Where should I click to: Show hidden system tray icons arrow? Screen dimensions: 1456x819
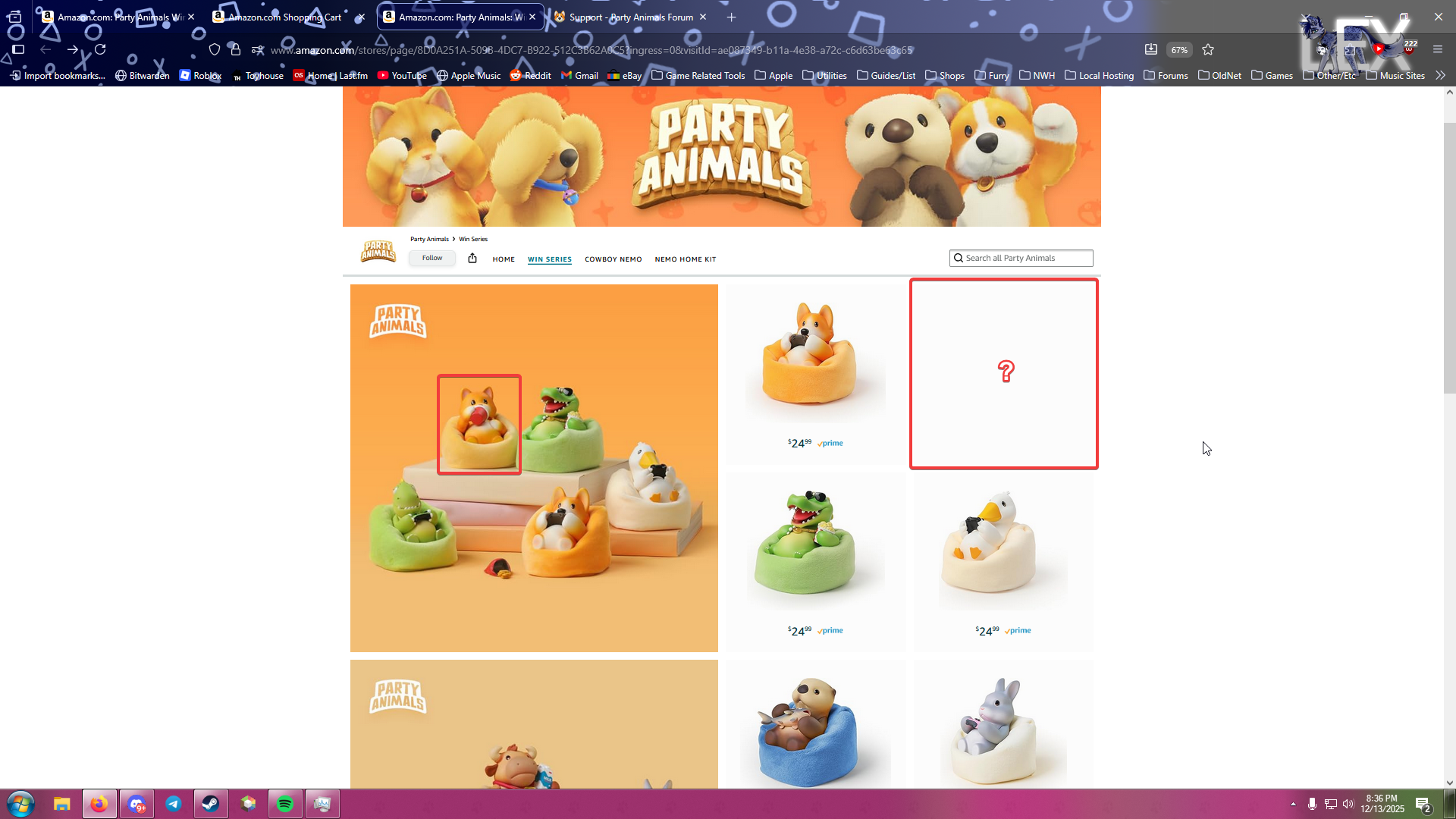[1293, 804]
